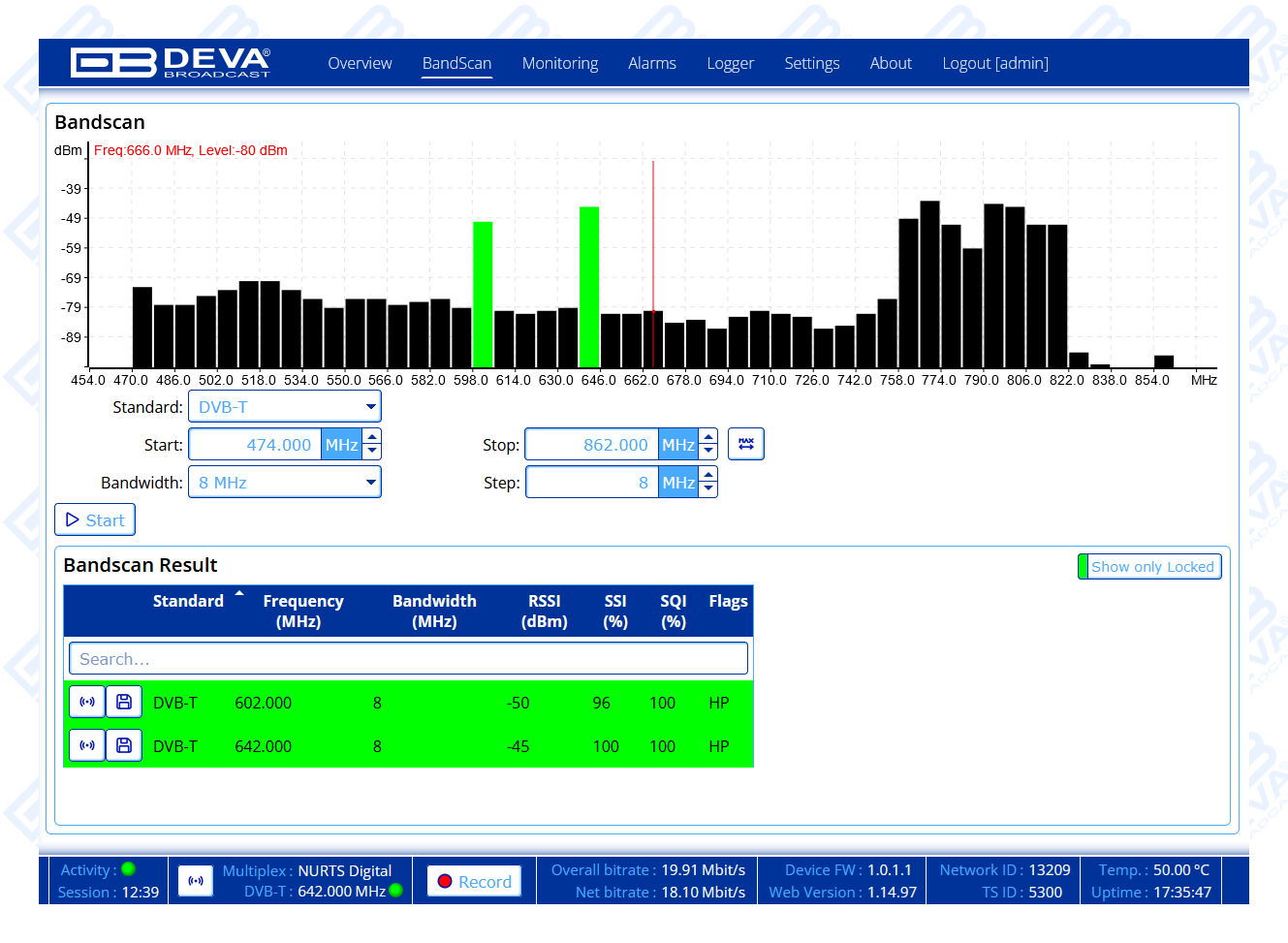This screenshot has width=1288, height=943.
Task: Open the Standard DVB-T dropdown
Action: click(x=284, y=407)
